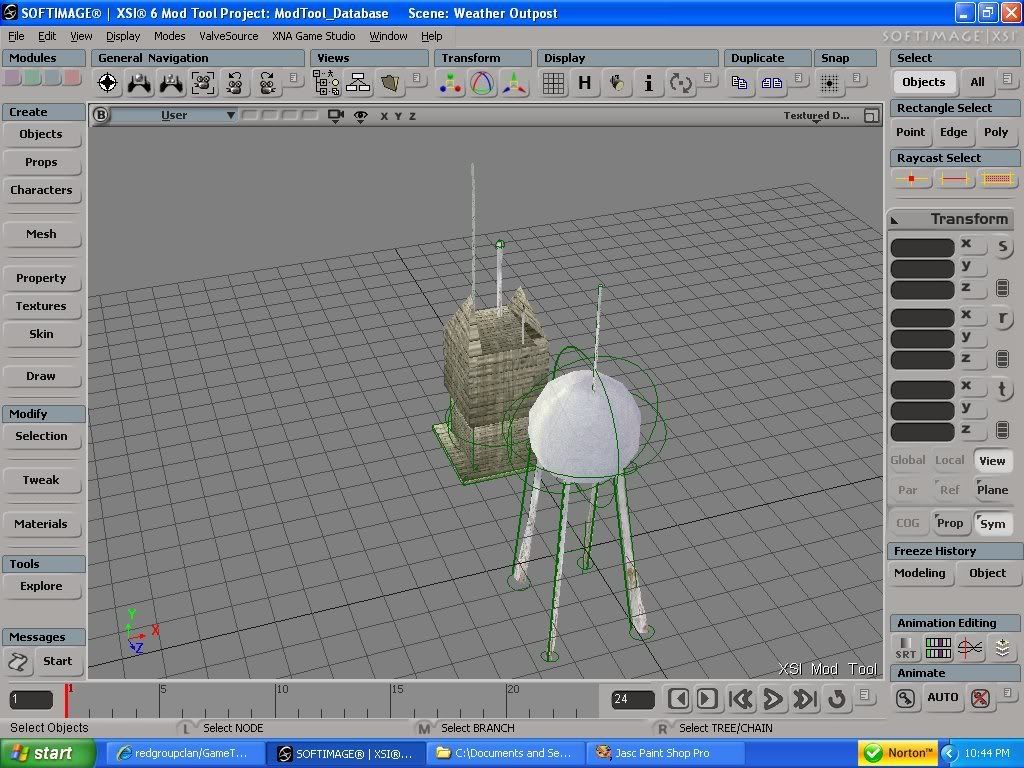Select Poly component mode
Screen dimensions: 1024x768
click(996, 132)
